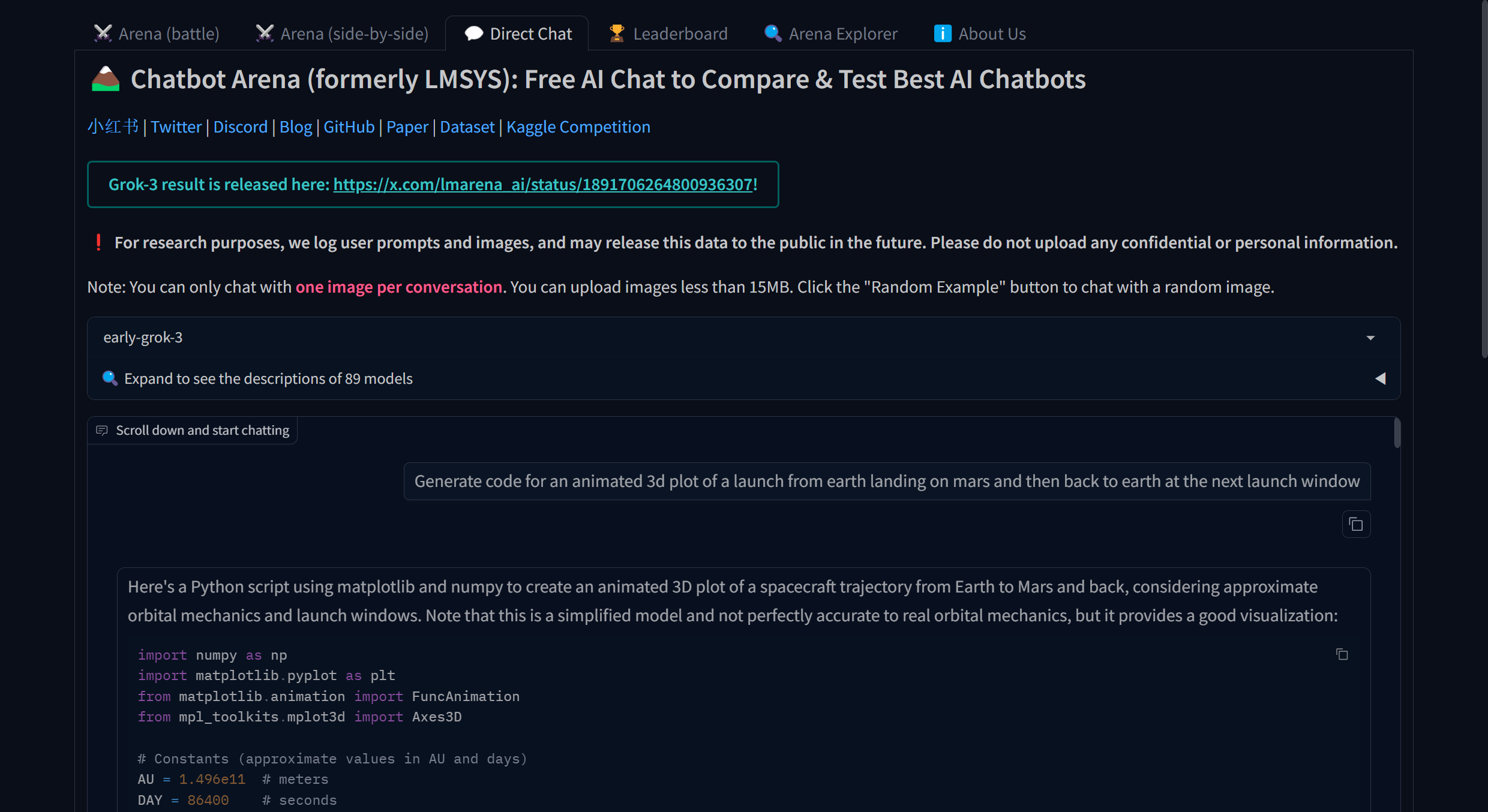Click the '# Constants' comment line
The height and width of the screenshot is (812, 1488).
pos(332,759)
